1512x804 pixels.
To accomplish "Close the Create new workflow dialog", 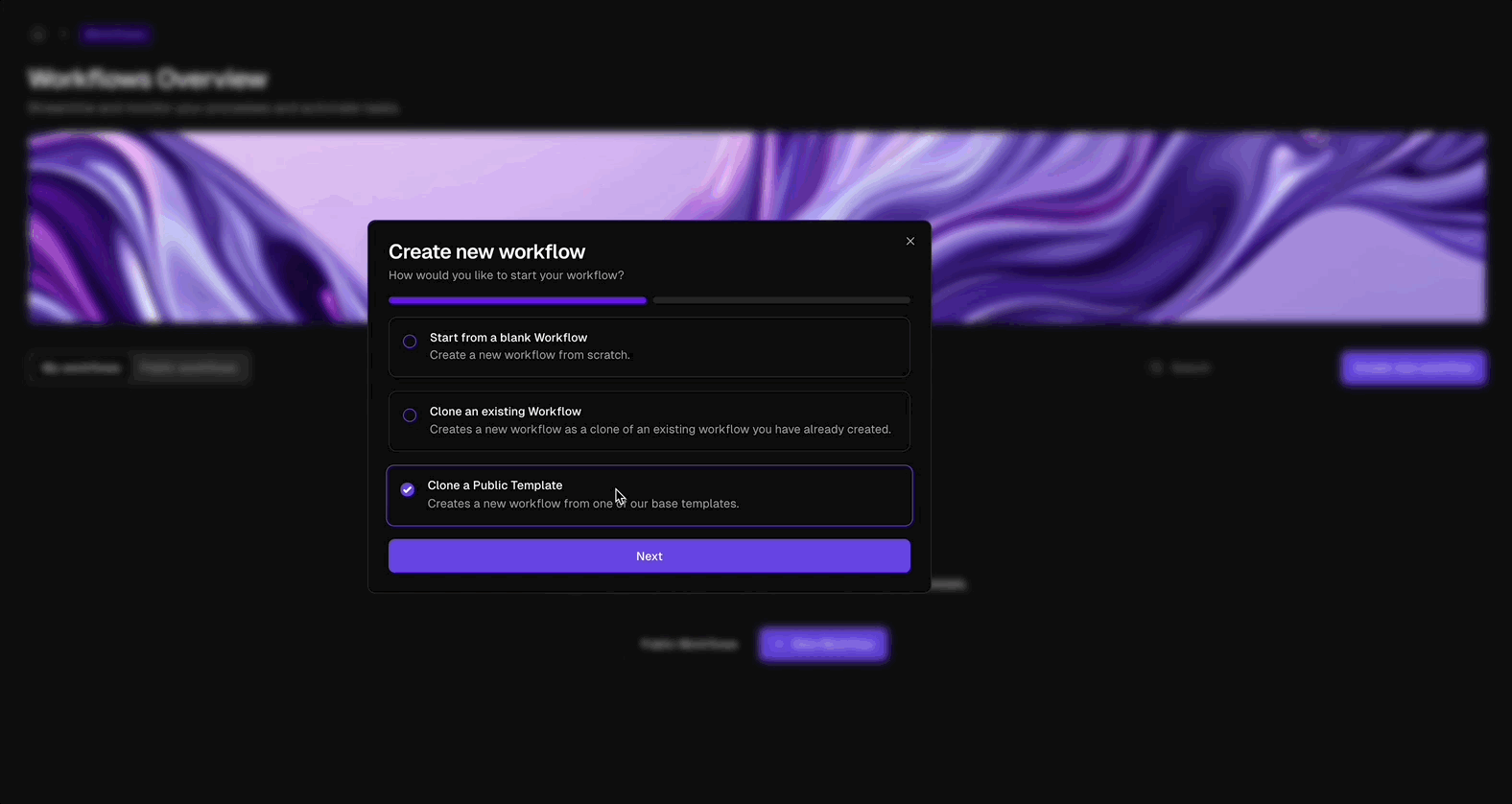I will pos(910,241).
